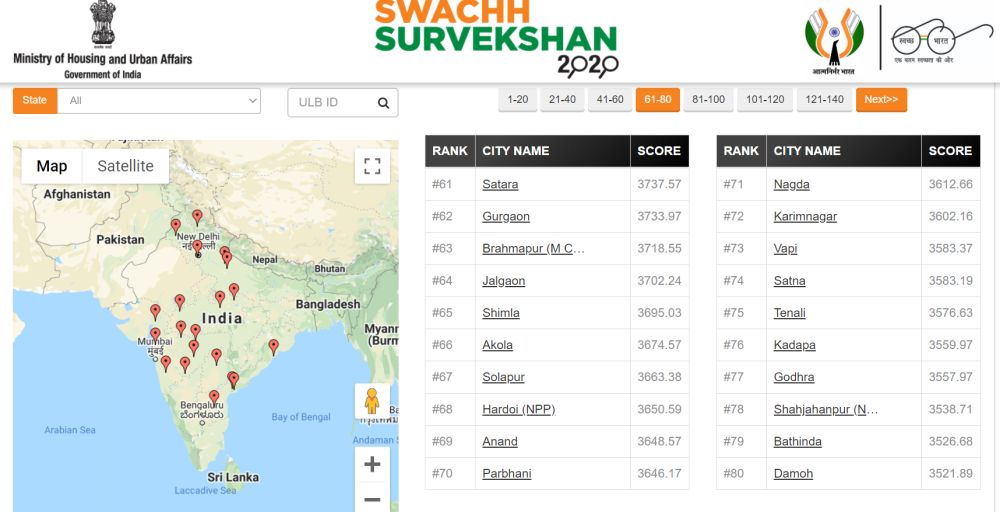Go to ranks 1-20 page

(x=517, y=99)
